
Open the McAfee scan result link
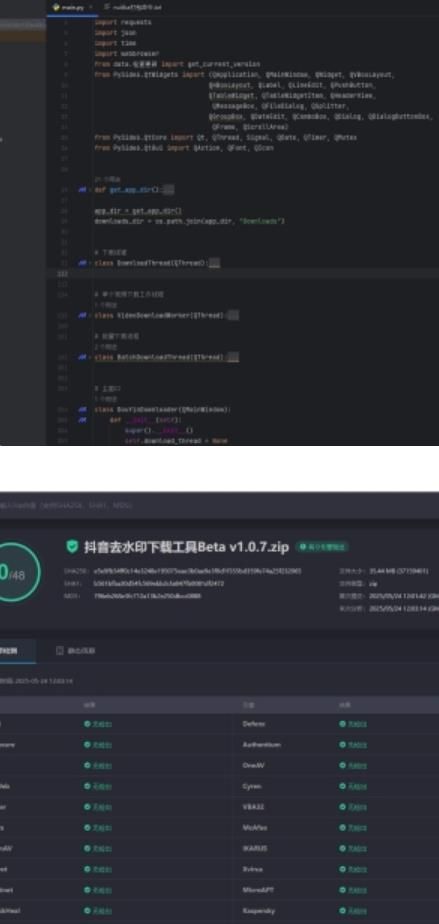357,827
